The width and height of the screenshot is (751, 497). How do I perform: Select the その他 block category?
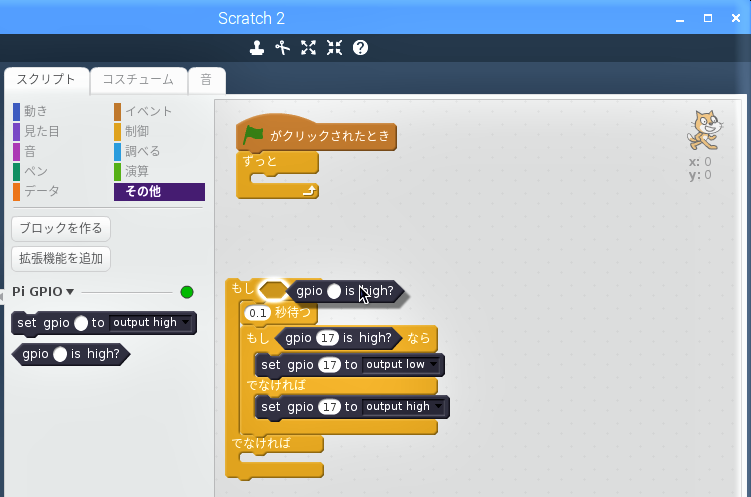click(x=159, y=192)
